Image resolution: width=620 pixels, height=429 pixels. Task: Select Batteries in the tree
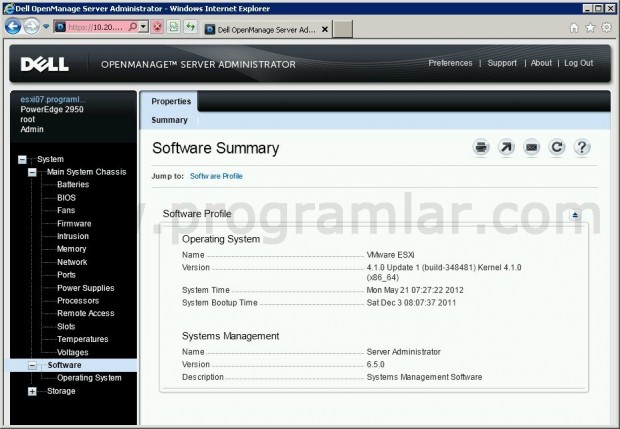pyautogui.click(x=73, y=184)
